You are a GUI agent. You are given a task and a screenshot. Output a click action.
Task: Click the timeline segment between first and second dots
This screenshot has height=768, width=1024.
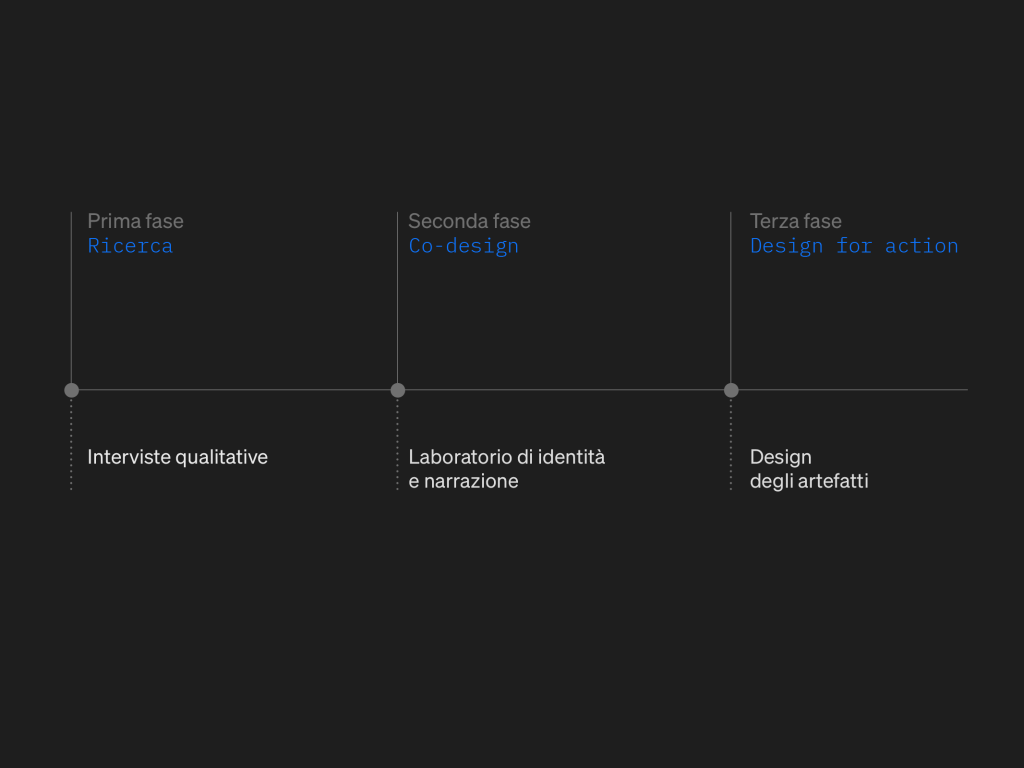click(x=235, y=390)
